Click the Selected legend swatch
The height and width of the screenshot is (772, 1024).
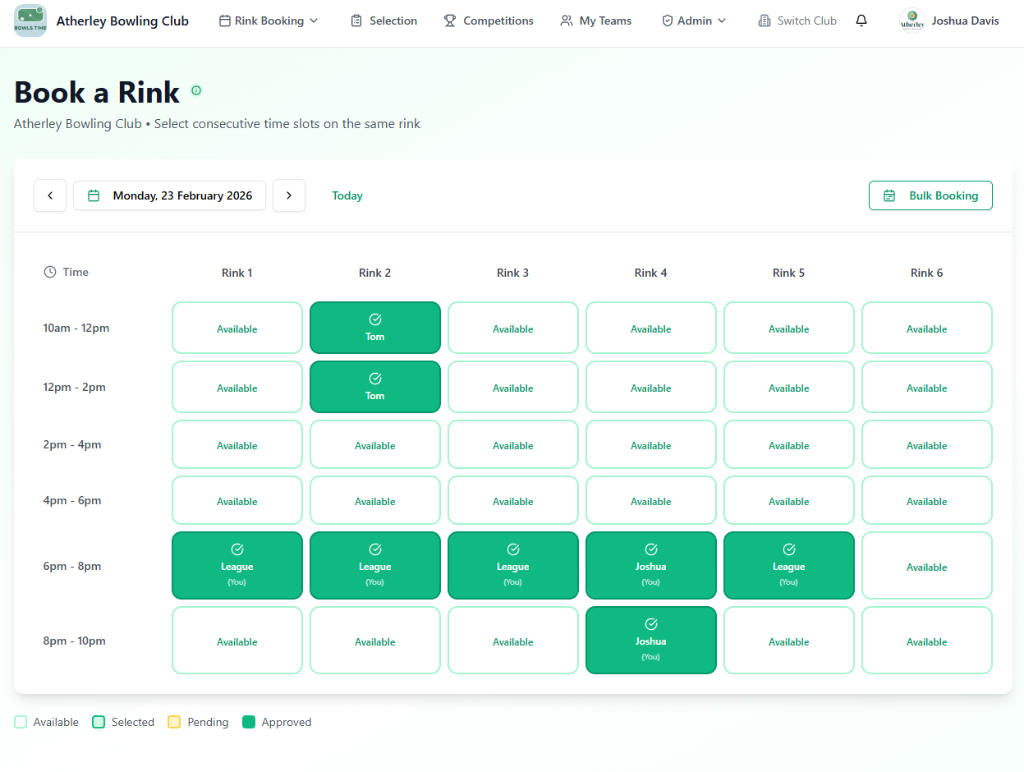99,722
